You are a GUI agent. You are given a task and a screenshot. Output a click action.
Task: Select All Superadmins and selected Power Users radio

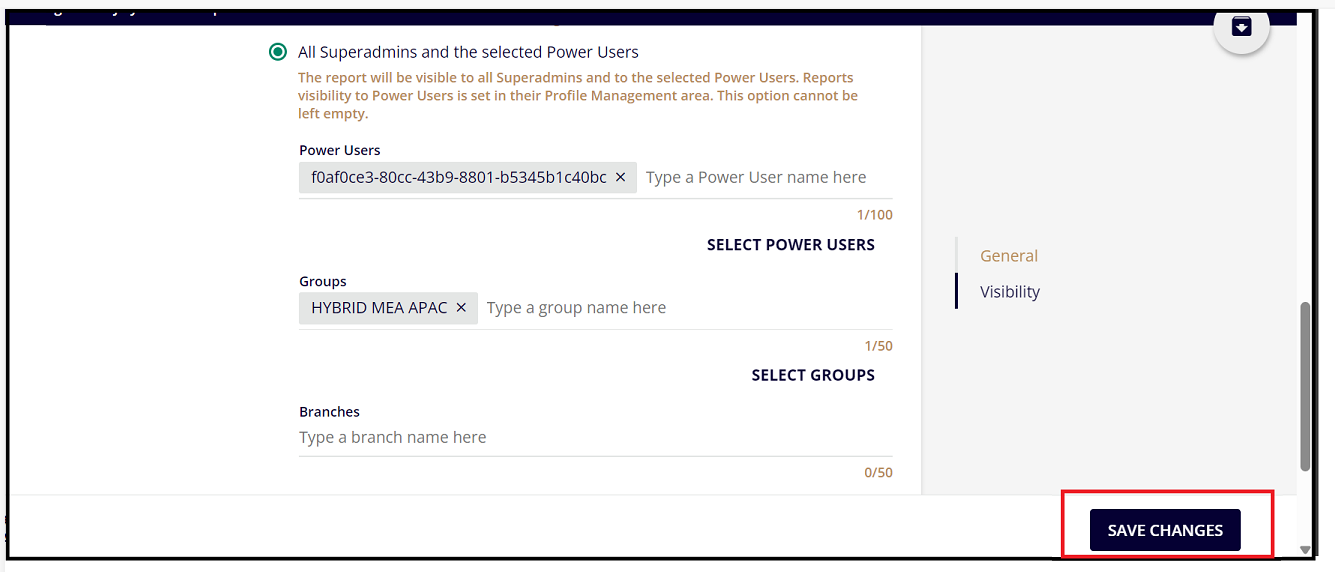[x=278, y=52]
